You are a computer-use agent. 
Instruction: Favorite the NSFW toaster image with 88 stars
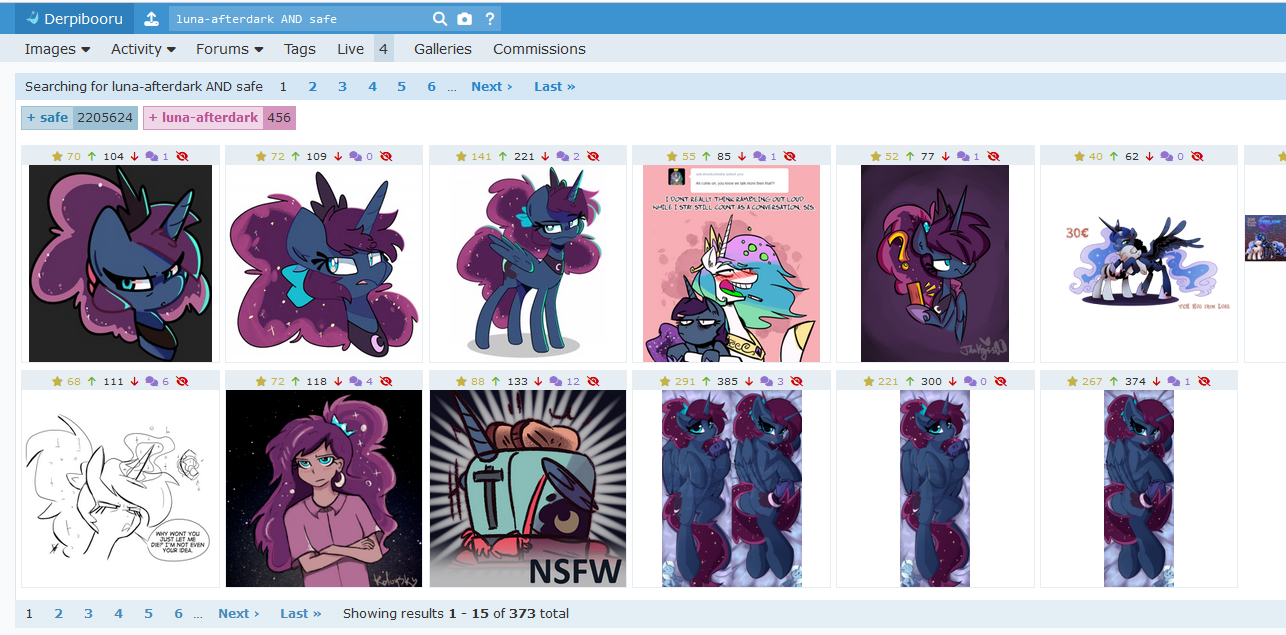461,381
